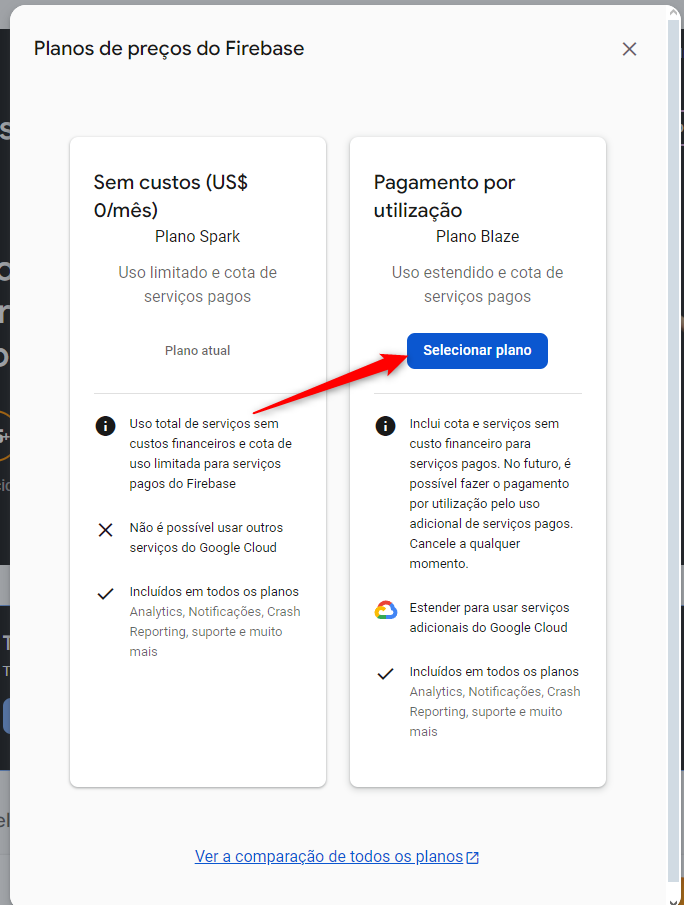Click the Inclui cota e serviços sem custo description
684x905 pixels.
click(x=491, y=493)
